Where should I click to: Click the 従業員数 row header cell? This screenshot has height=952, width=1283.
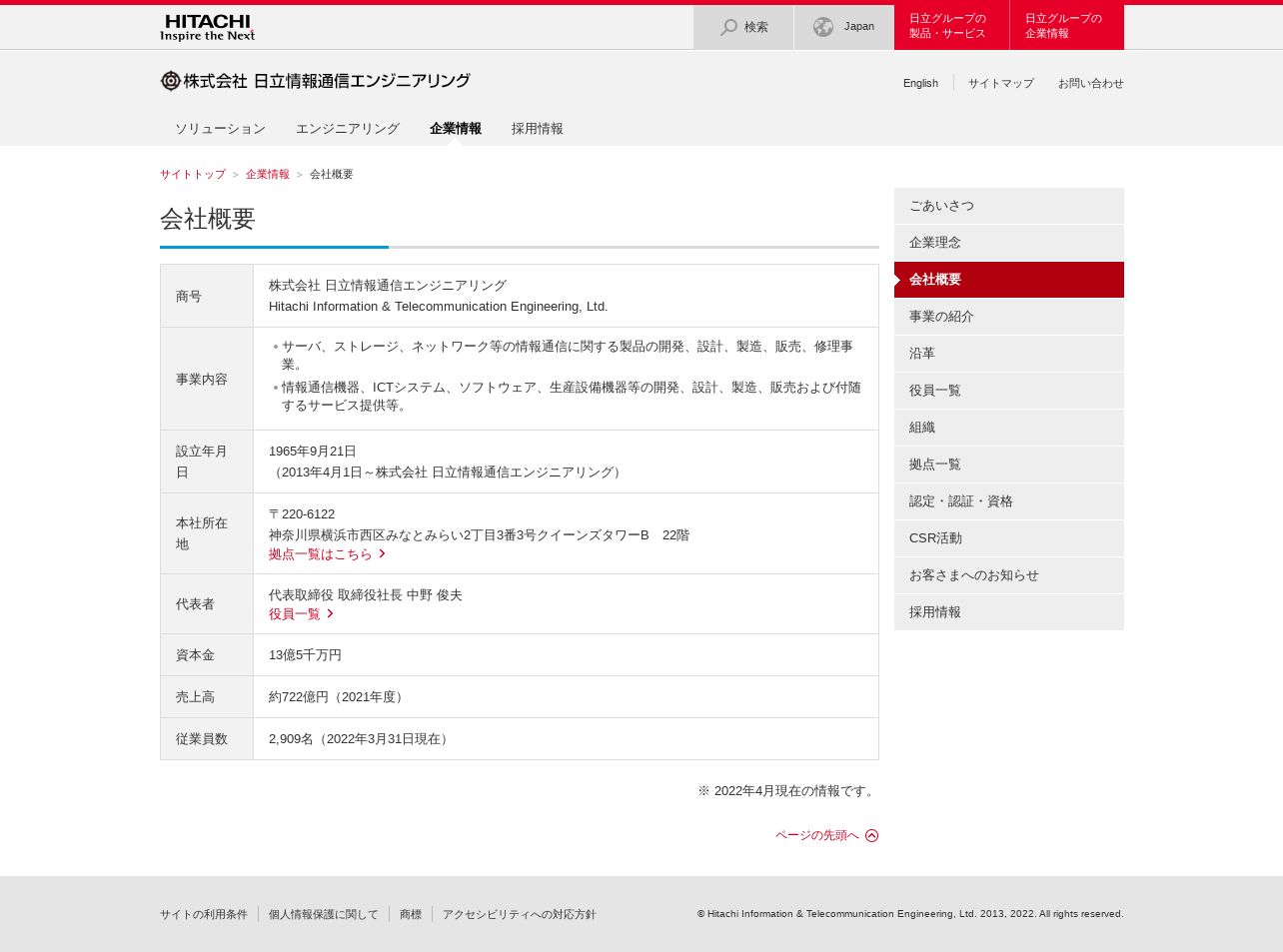click(207, 739)
